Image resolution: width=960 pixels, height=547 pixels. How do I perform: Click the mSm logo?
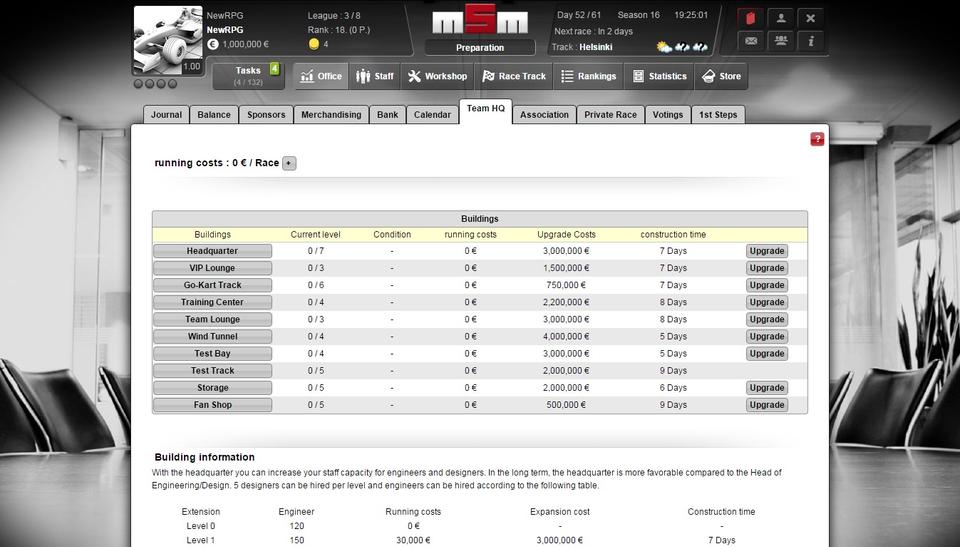point(480,20)
